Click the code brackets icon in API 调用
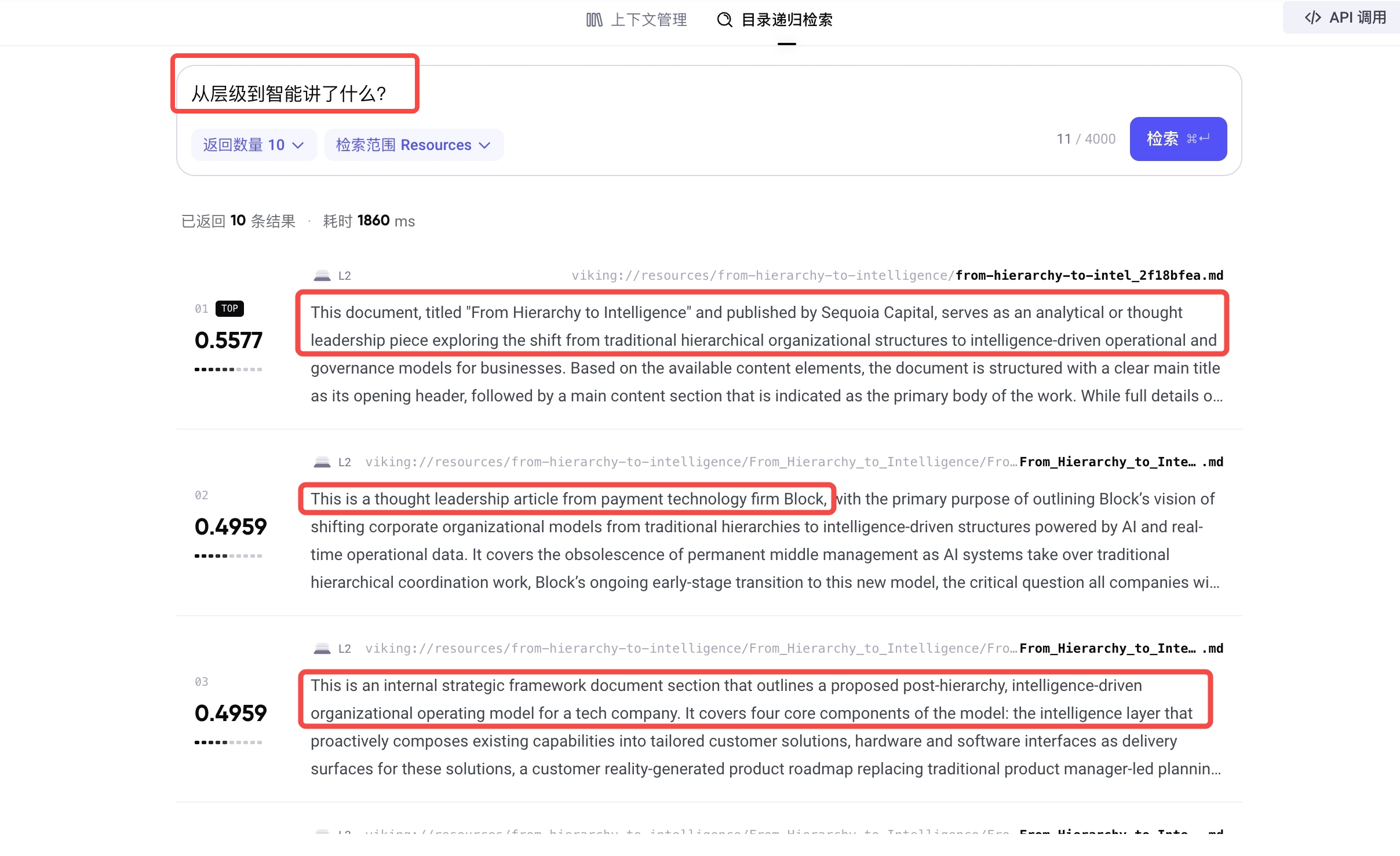This screenshot has width=1400, height=856. (x=1312, y=17)
